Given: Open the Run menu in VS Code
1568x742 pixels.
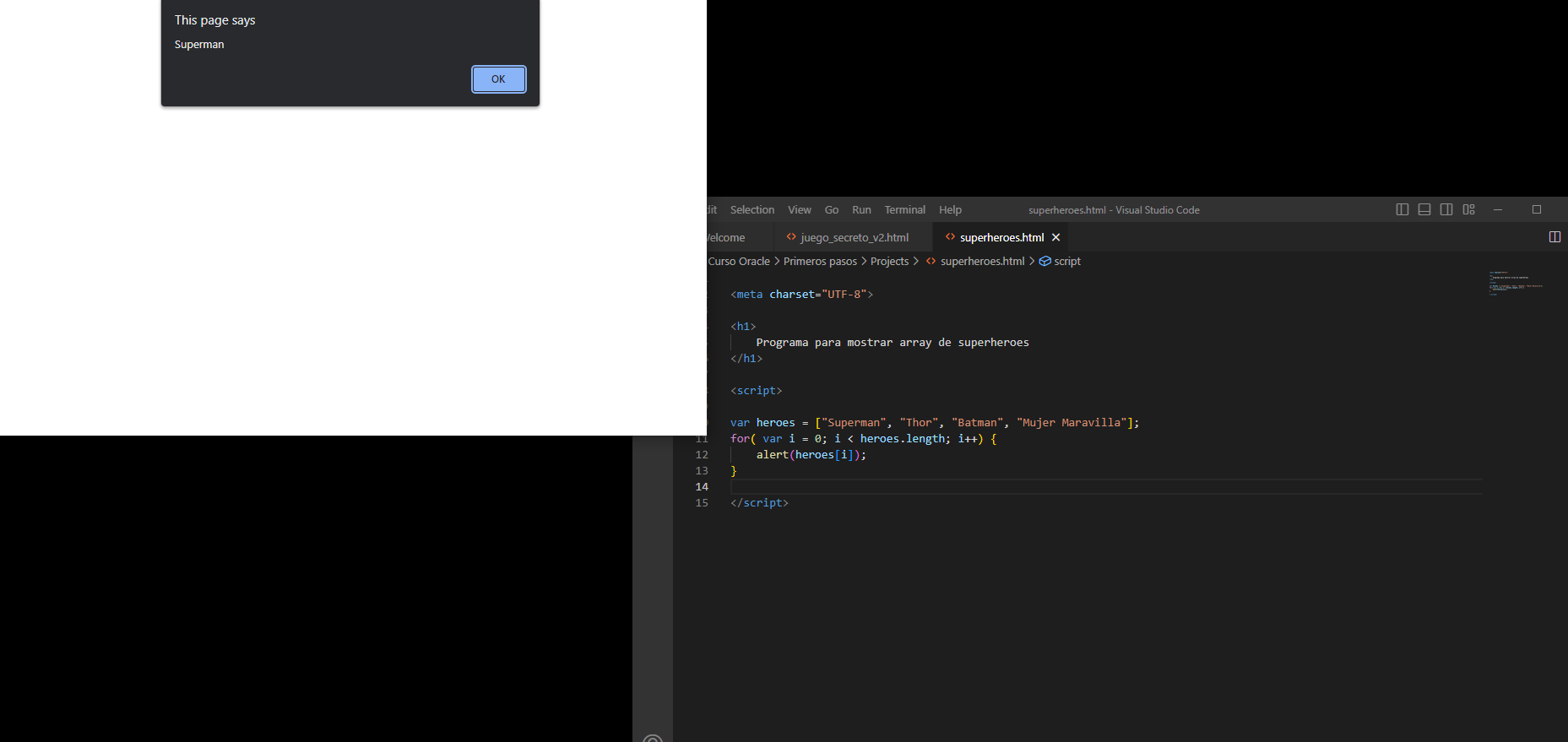Looking at the screenshot, I should coord(861,210).
